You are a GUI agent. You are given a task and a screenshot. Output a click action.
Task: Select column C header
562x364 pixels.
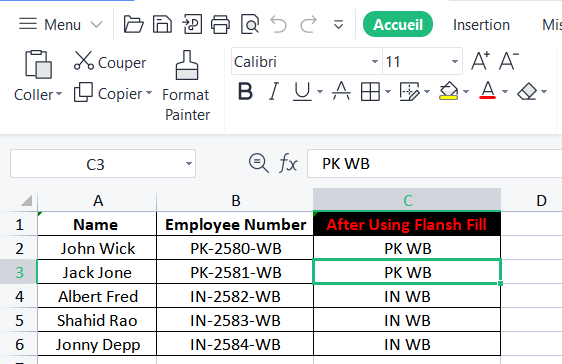407,200
